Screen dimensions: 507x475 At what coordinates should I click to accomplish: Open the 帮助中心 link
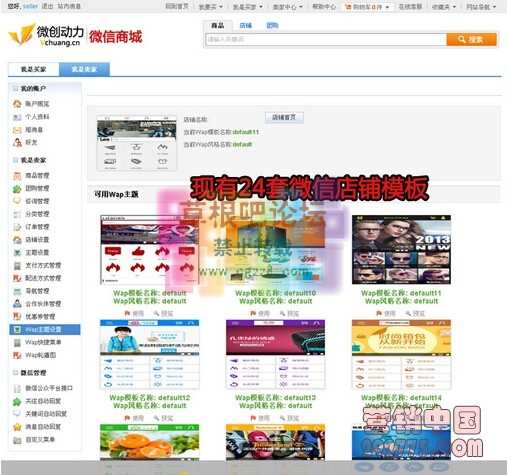pyautogui.click(x=324, y=6)
